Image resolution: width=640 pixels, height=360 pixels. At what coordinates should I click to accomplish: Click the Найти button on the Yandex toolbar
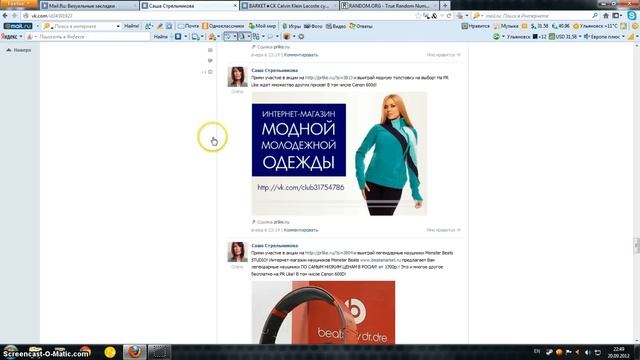coord(160,36)
